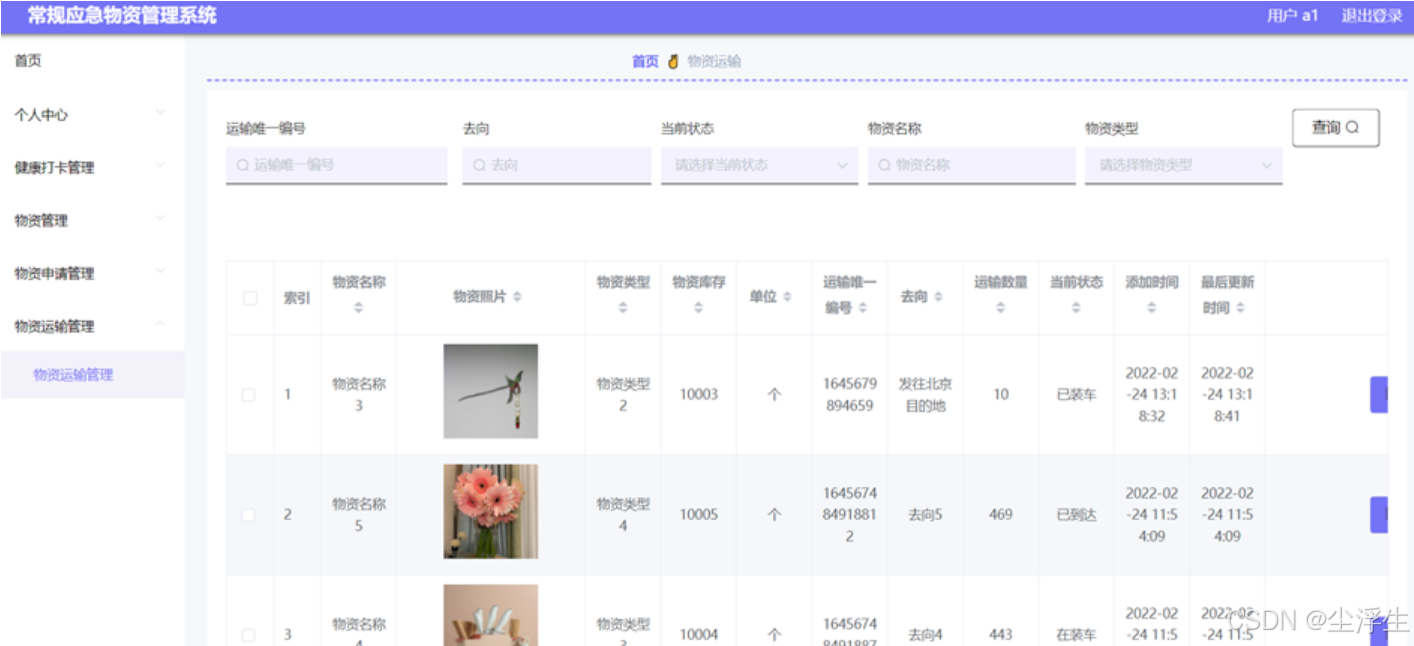Click the 发往北京目的地 cell
The width and height of the screenshot is (1414, 646).
point(925,395)
